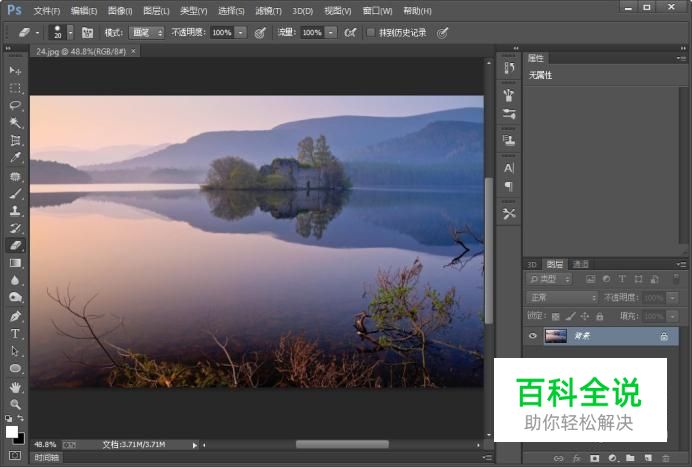Screen dimensions: 692x467
Task: Open the Properties panel flyout menu
Action: [x=681, y=58]
